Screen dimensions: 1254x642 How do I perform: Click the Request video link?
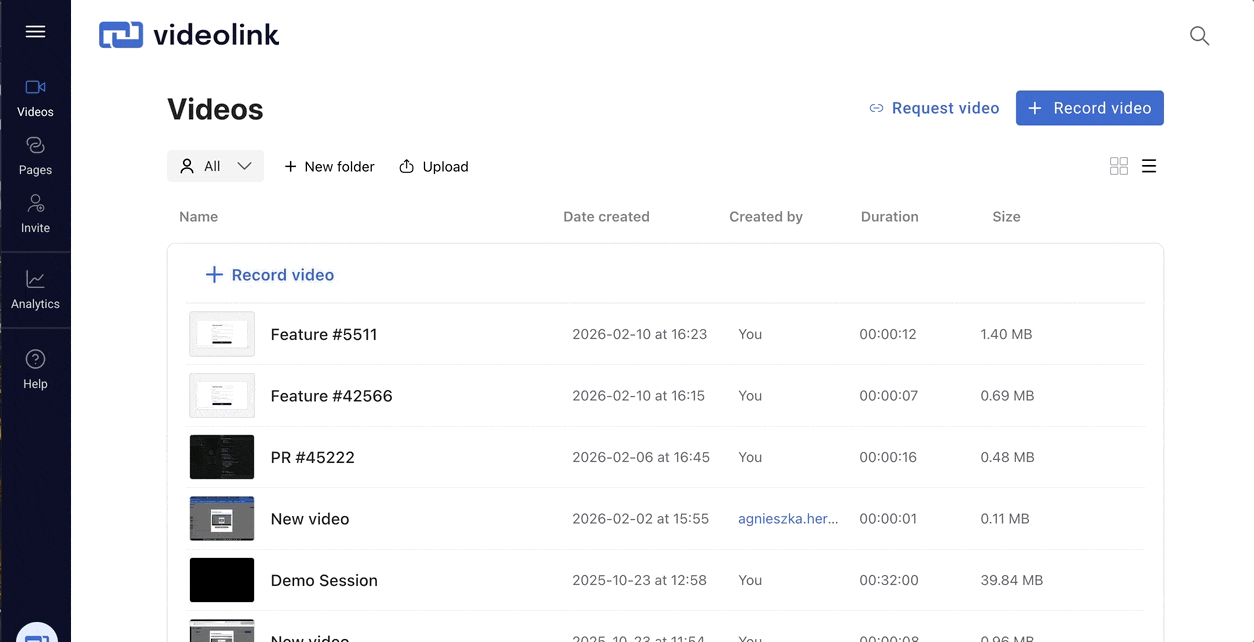click(x=934, y=108)
